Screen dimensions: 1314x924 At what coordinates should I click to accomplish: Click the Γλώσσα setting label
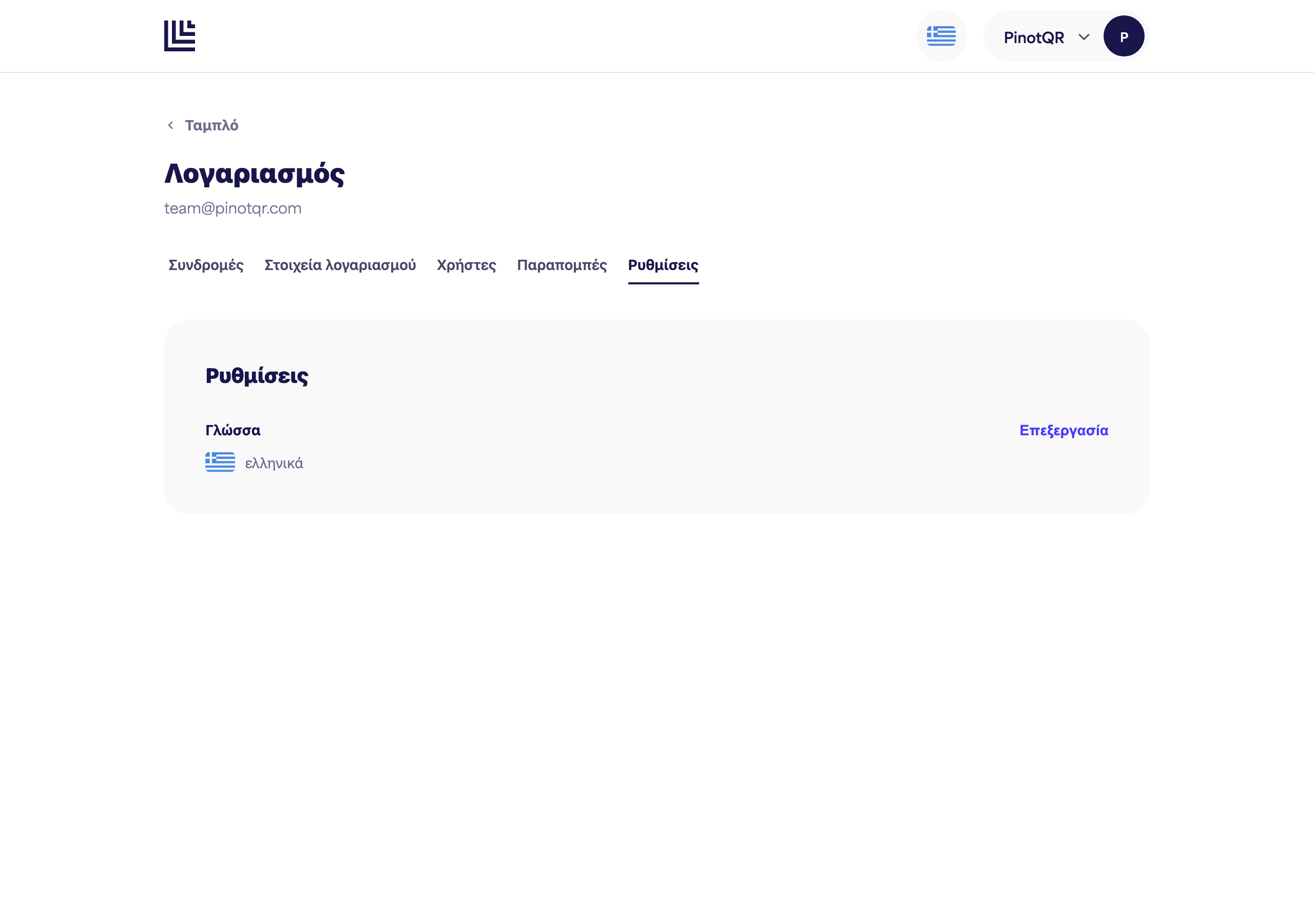[x=233, y=431]
